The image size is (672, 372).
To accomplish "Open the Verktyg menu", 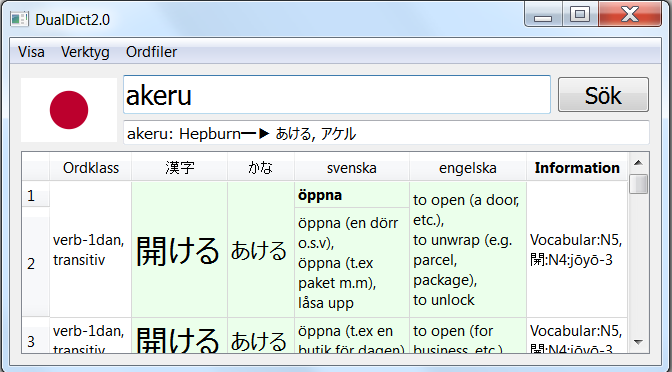I will coord(85,52).
